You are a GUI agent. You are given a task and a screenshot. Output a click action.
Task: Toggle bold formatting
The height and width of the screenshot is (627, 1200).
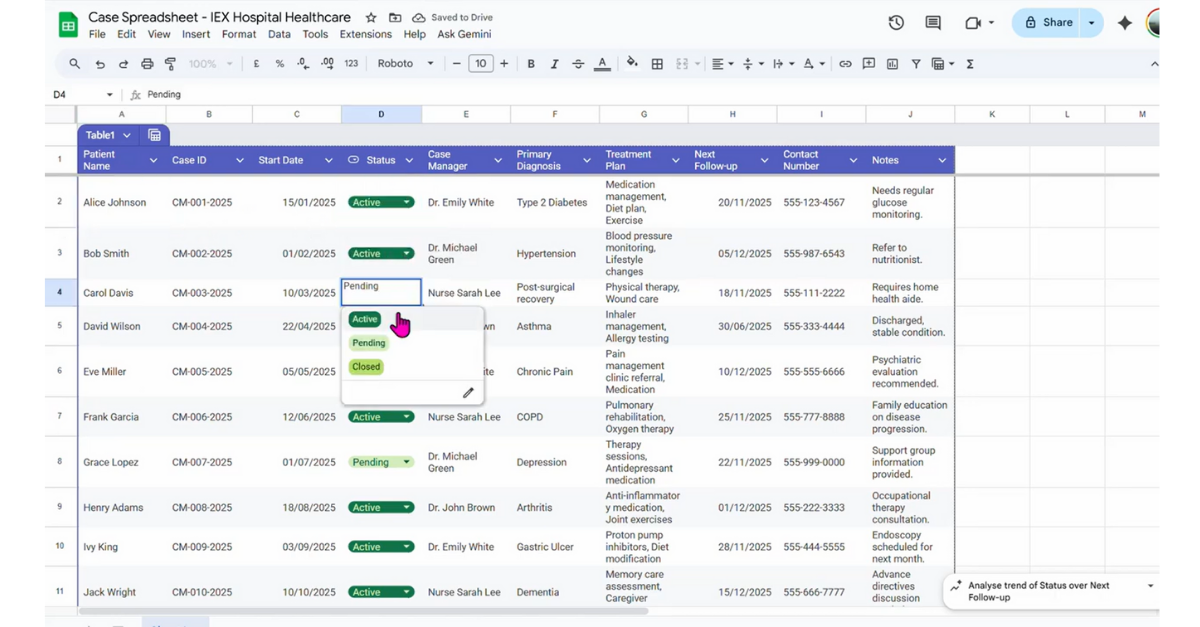point(530,63)
